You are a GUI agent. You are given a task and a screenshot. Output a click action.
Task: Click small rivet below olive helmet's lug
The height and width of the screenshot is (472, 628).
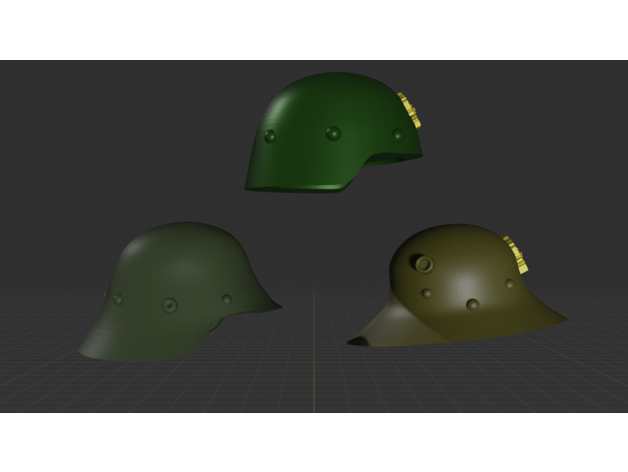427,293
